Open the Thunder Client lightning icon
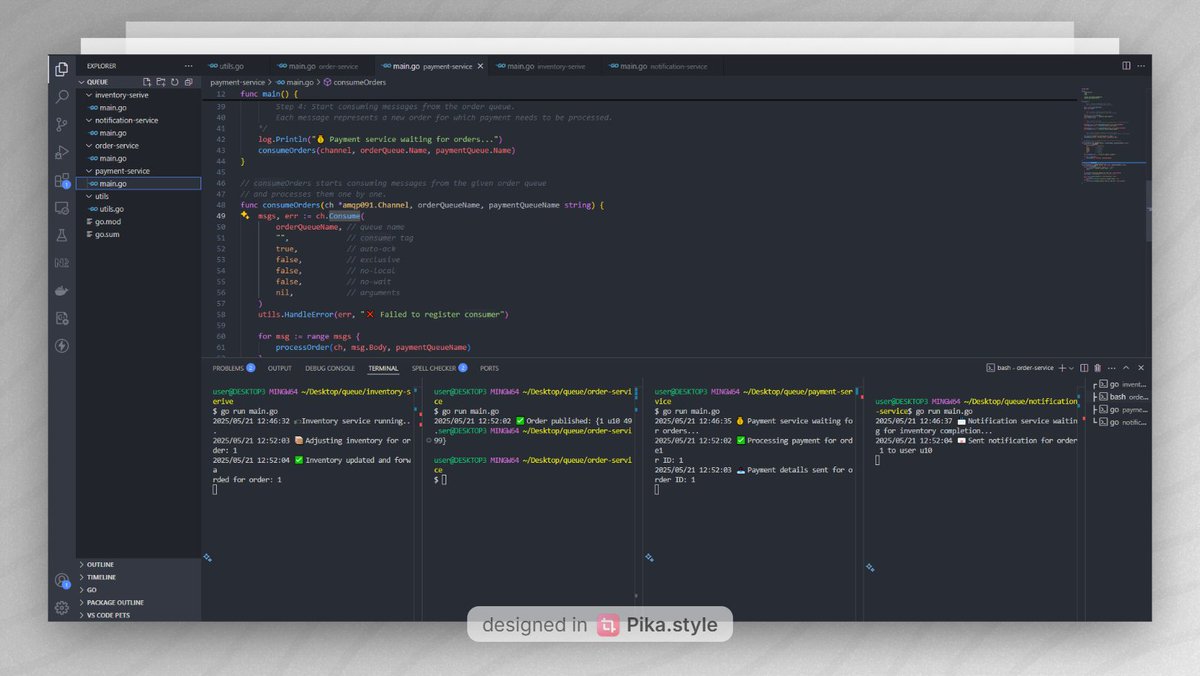This screenshot has width=1200, height=676. tap(62, 346)
